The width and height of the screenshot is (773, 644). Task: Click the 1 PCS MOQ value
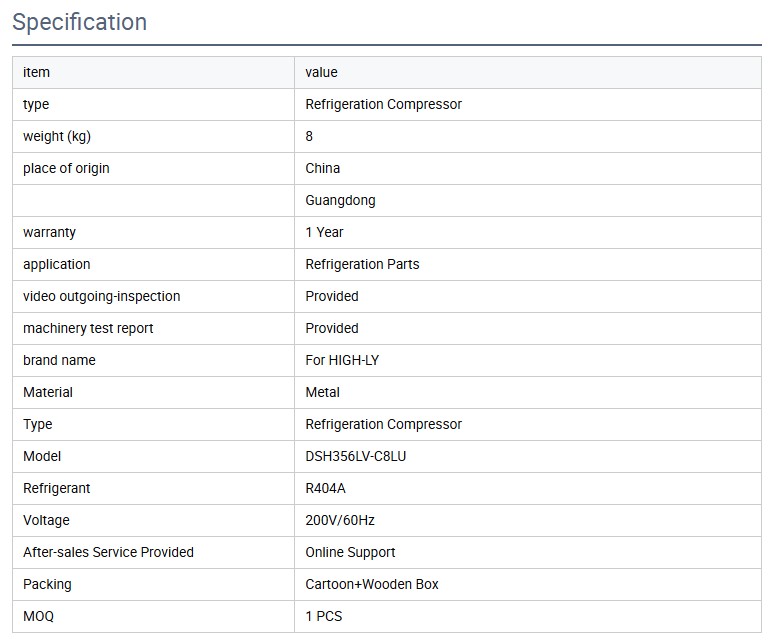324,616
